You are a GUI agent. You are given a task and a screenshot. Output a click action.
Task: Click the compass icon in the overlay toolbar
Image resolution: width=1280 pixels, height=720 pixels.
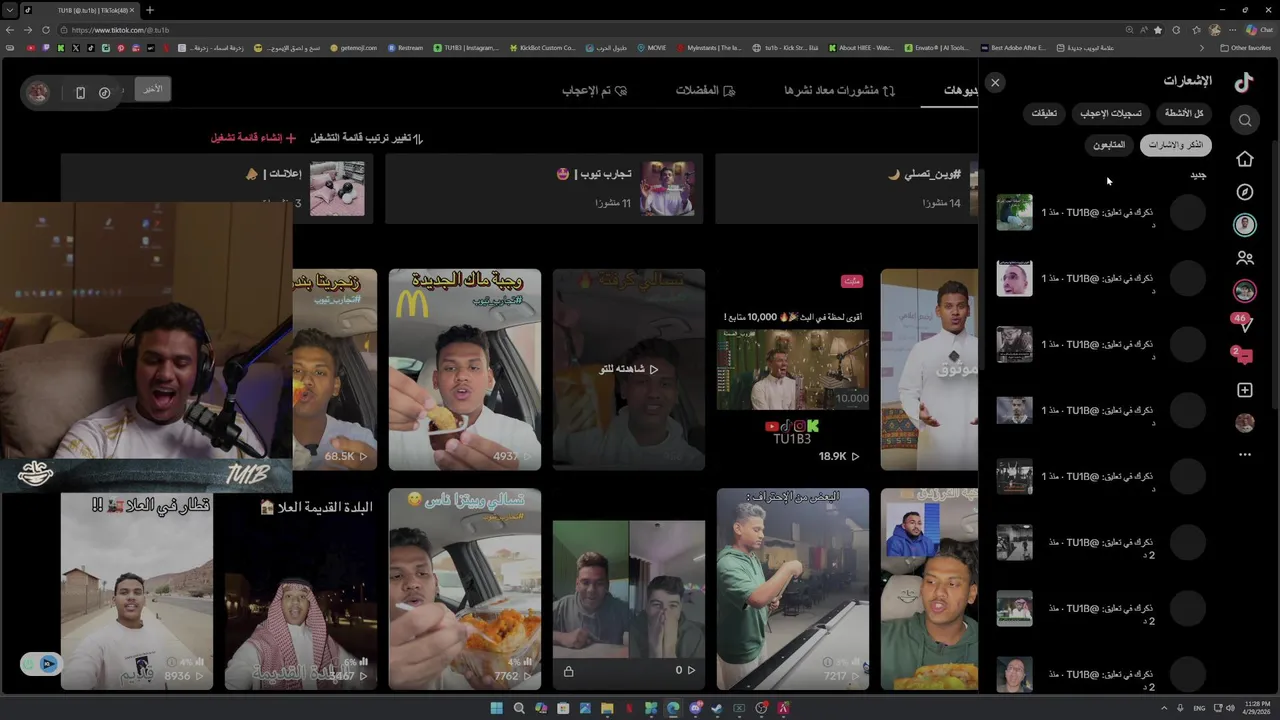(104, 93)
